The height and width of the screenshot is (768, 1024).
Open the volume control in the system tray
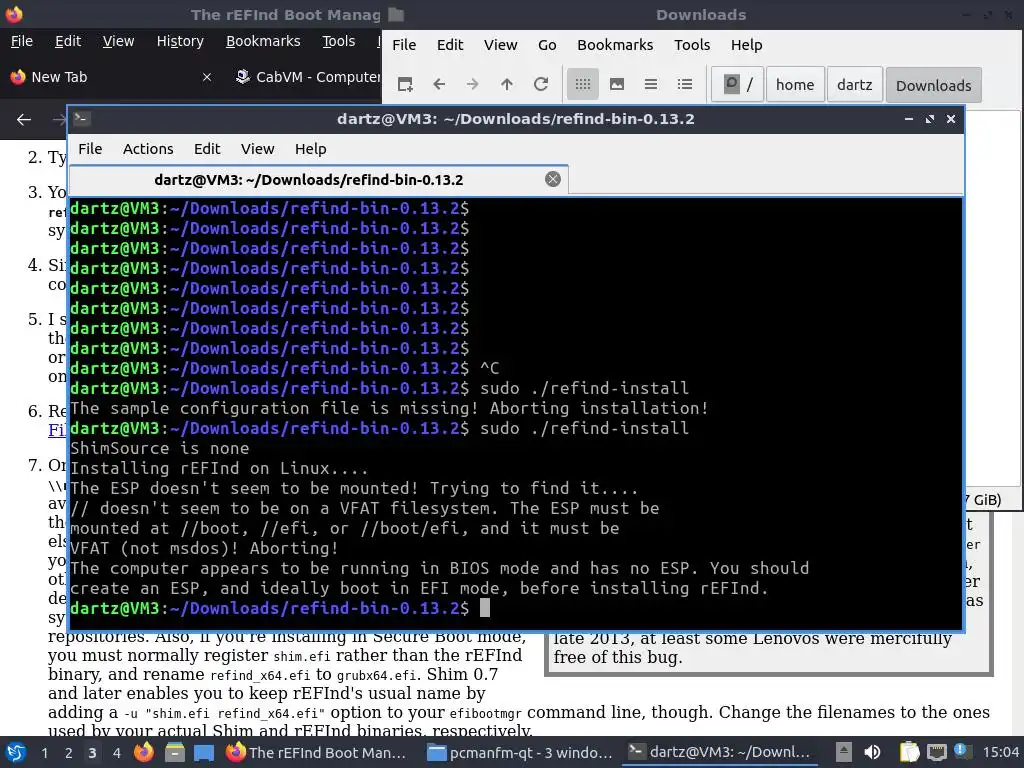coord(872,752)
